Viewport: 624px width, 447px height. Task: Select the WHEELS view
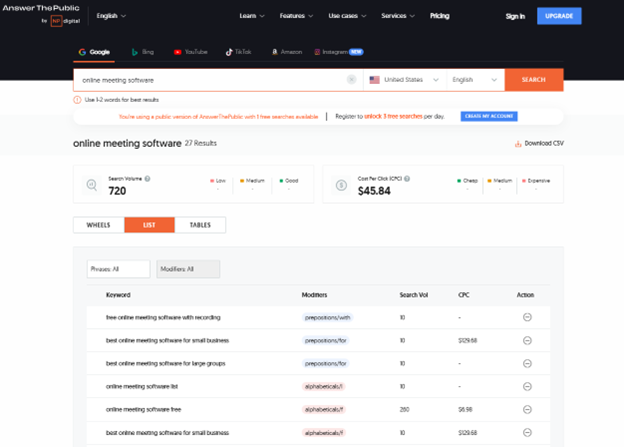click(x=99, y=225)
